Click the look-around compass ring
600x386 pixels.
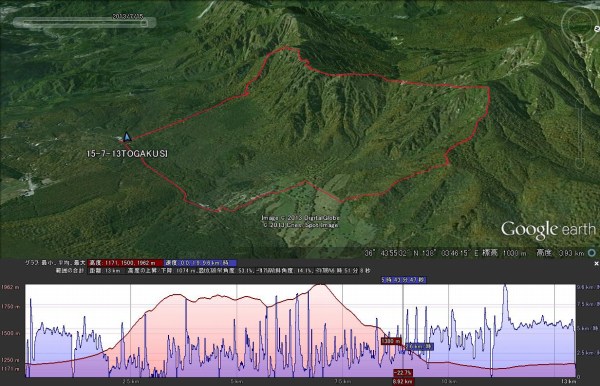(580, 24)
